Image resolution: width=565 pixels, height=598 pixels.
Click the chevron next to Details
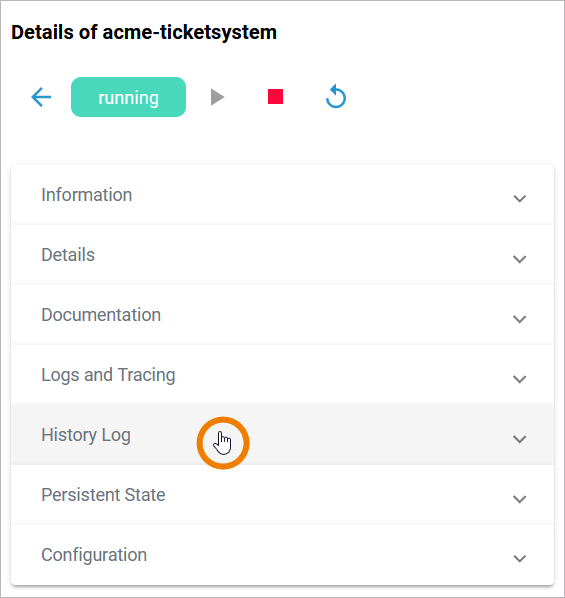coord(520,259)
